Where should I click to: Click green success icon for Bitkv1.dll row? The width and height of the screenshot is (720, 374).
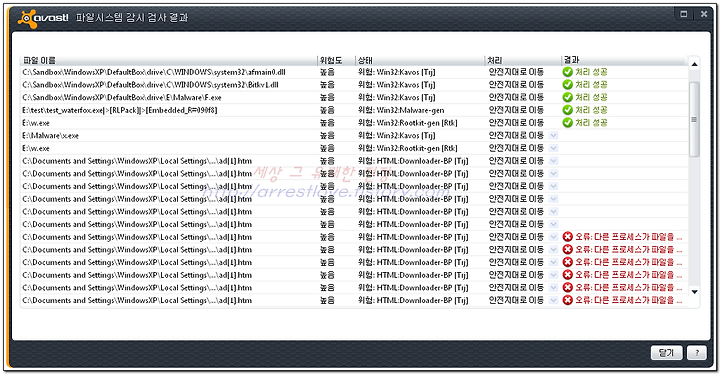click(568, 85)
